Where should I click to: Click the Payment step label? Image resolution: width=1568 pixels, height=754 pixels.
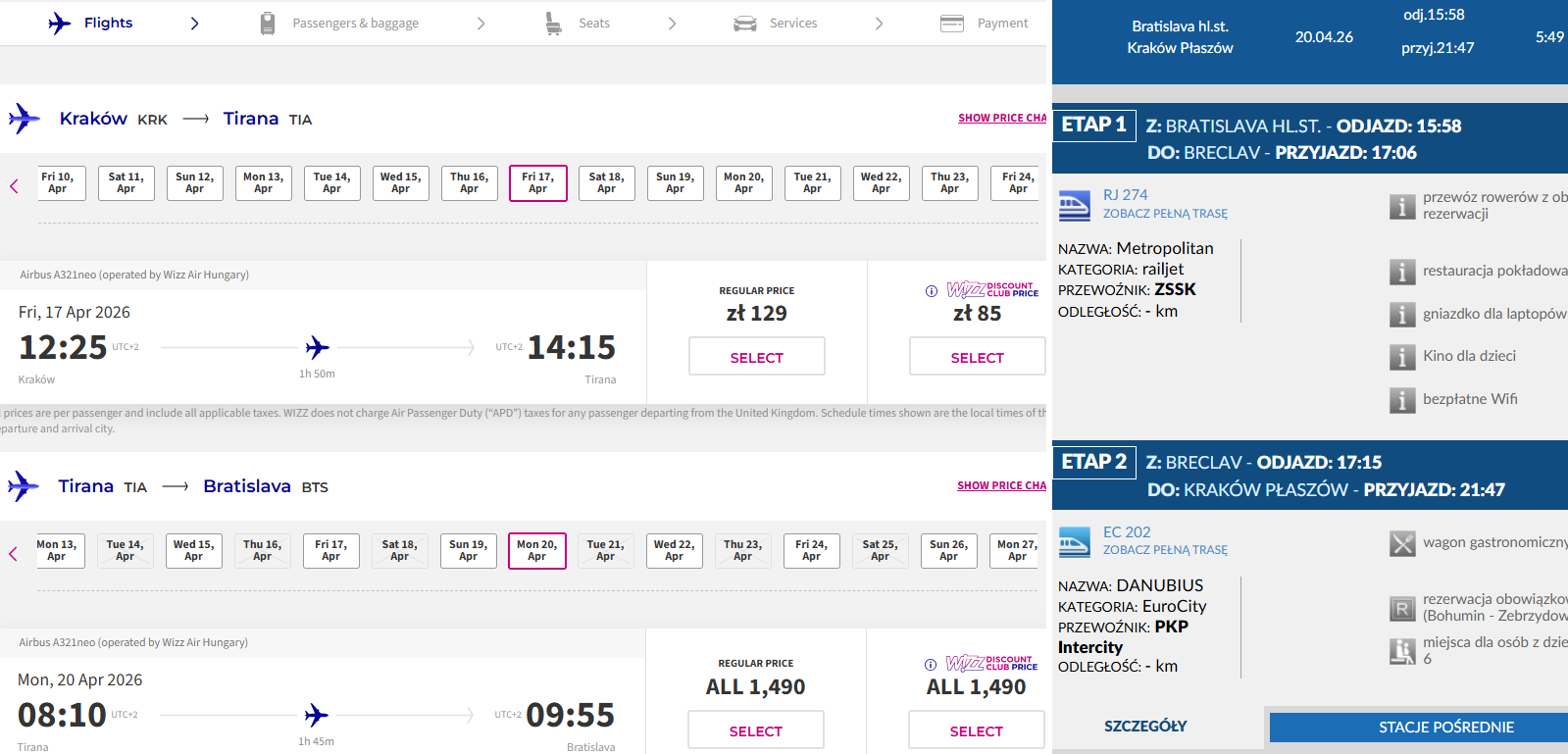pyautogui.click(x=1003, y=24)
